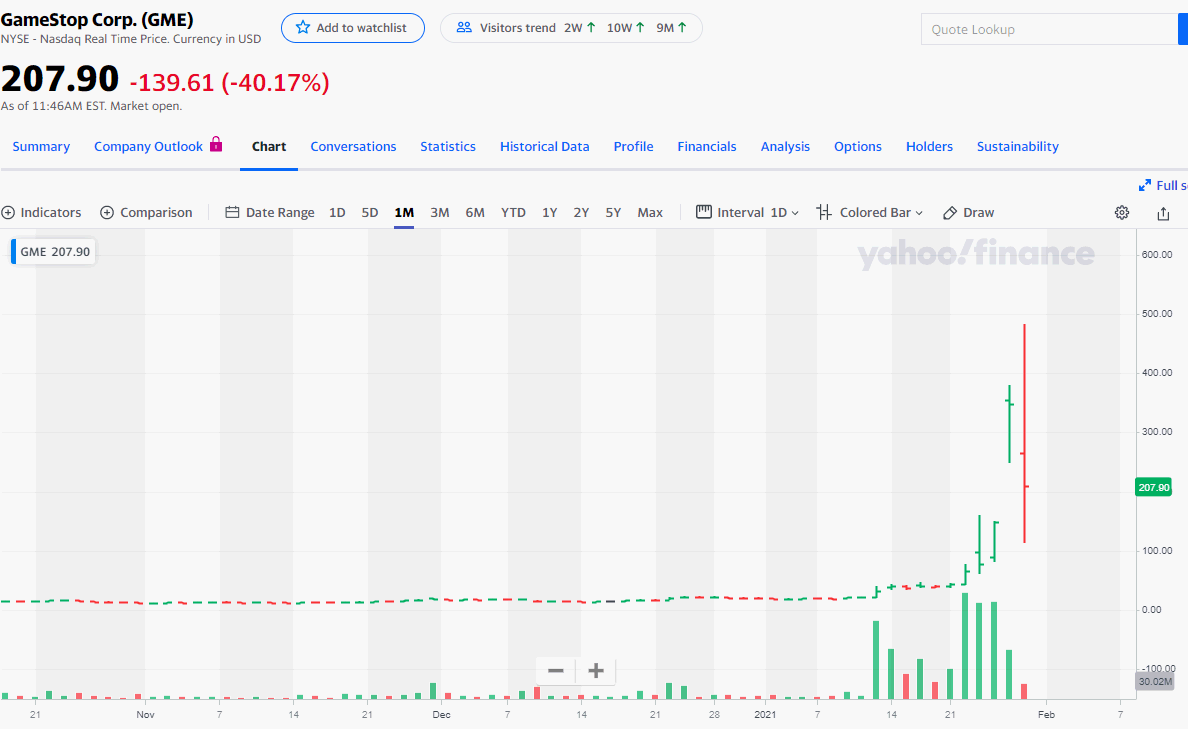
Task: Zoom out with the minus button
Action: pos(555,671)
